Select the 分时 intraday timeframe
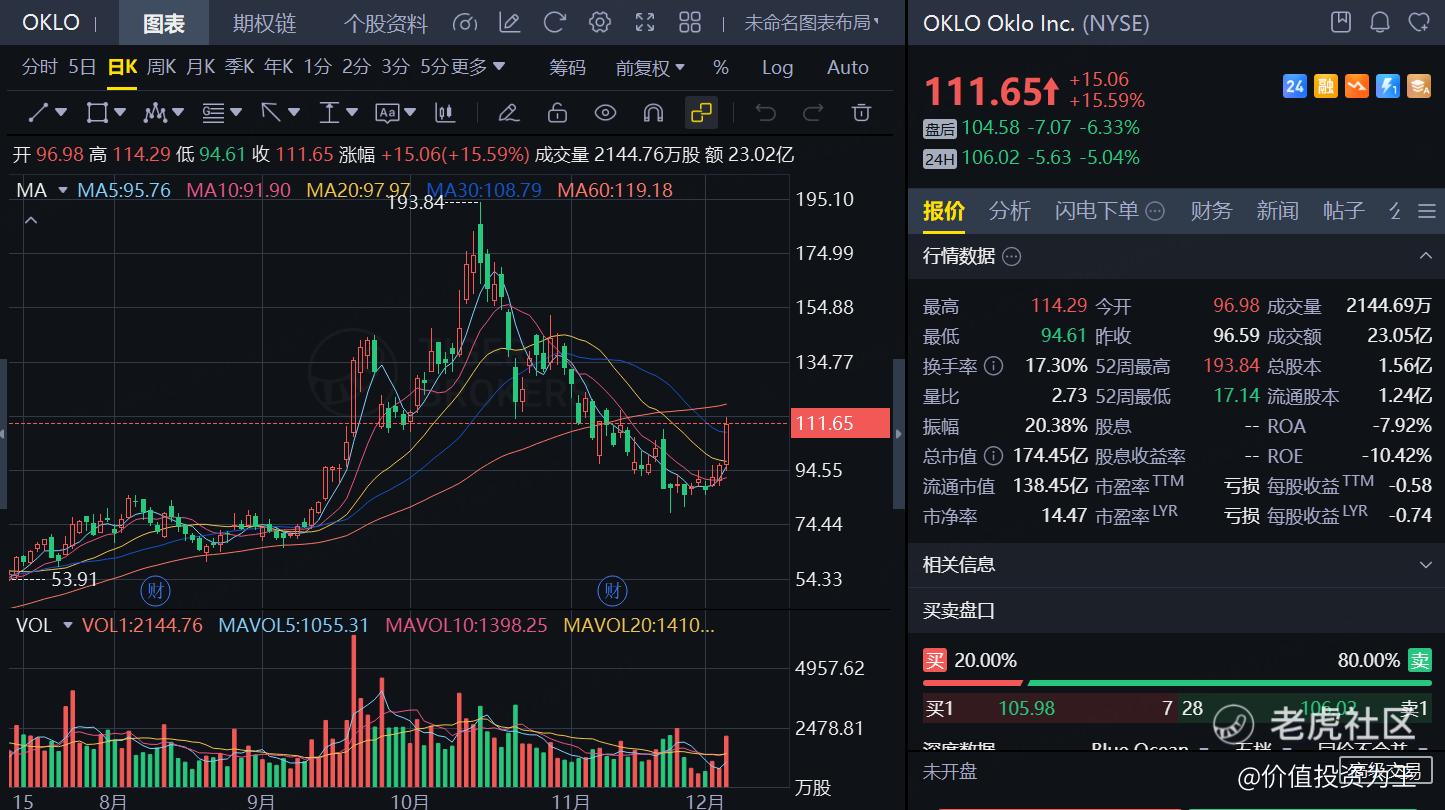The width and height of the screenshot is (1445, 810). coord(40,67)
